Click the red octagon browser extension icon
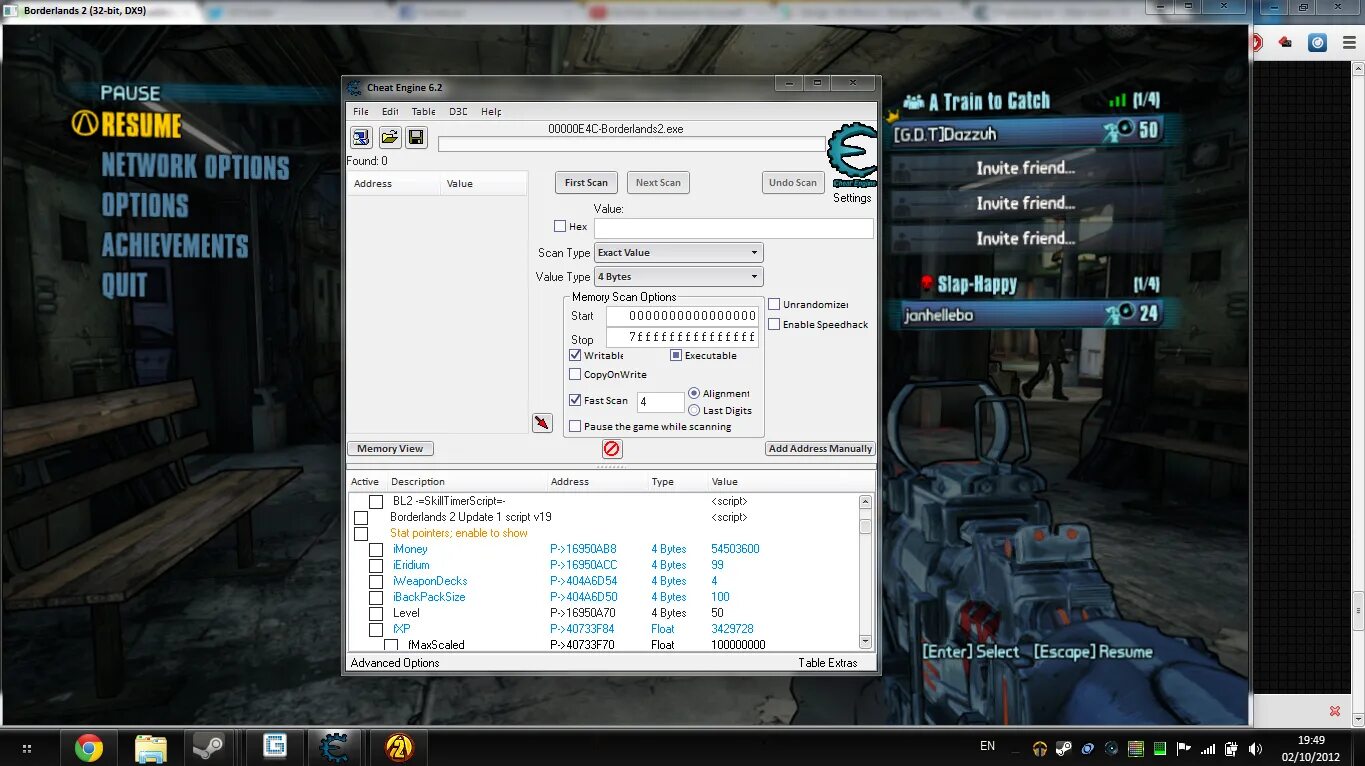The width and height of the screenshot is (1365, 766). click(1257, 43)
